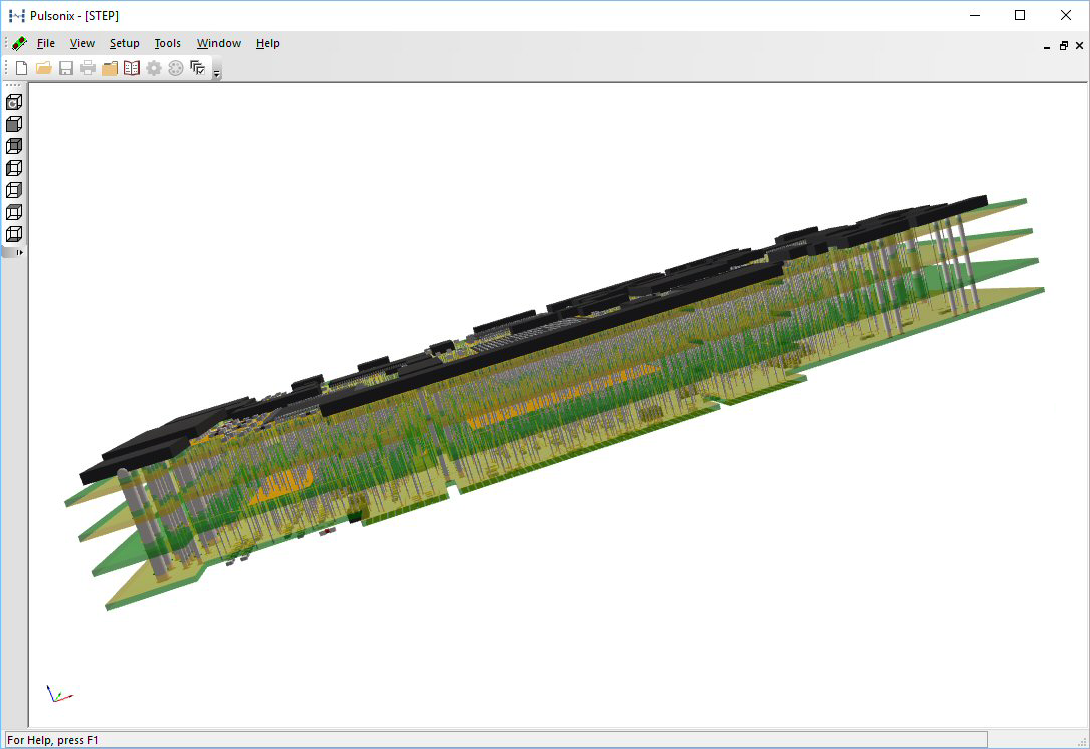Expand the main toolbar overflow options arrow

click(x=217, y=72)
